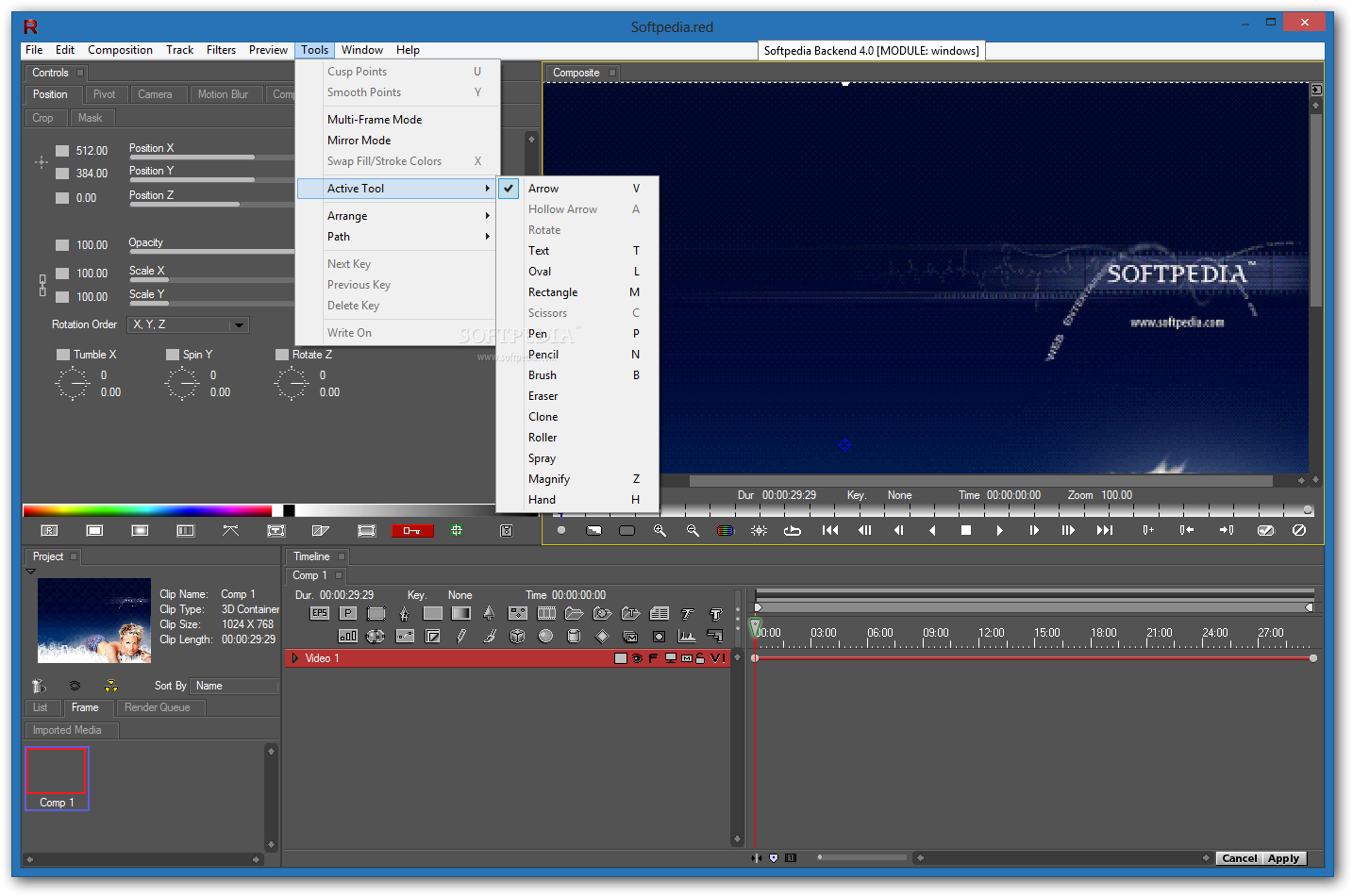The height and width of the screenshot is (896, 1353).
Task: Click the Apply button
Action: [1283, 858]
